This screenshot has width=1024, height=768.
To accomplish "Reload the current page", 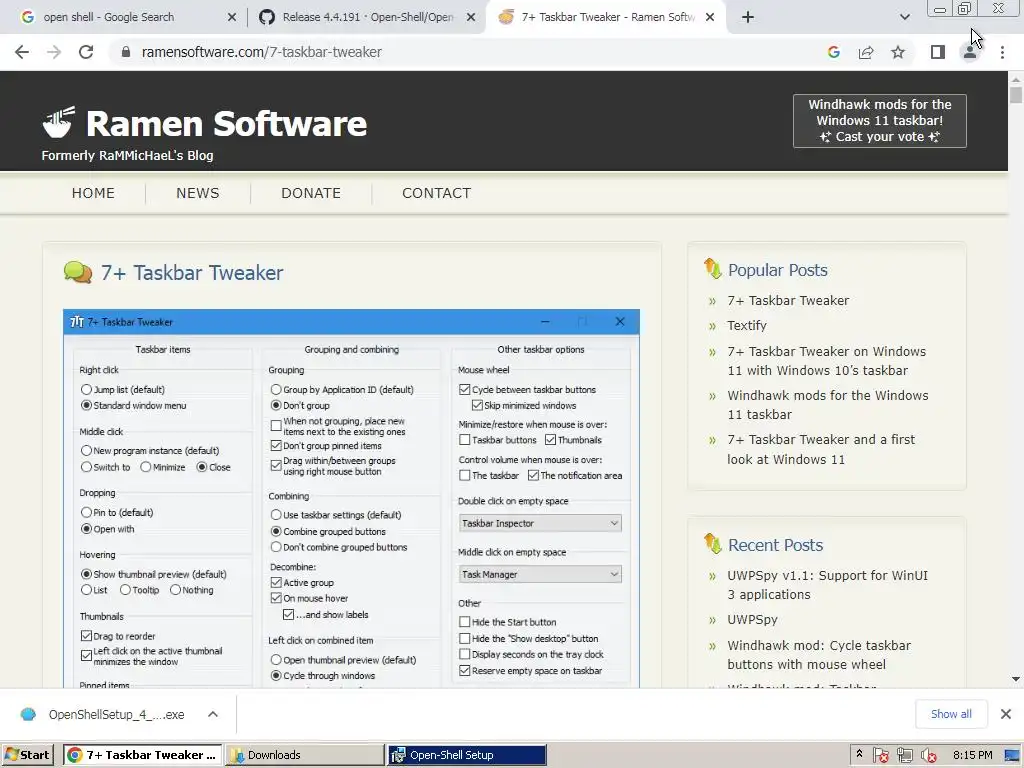I will (x=86, y=52).
